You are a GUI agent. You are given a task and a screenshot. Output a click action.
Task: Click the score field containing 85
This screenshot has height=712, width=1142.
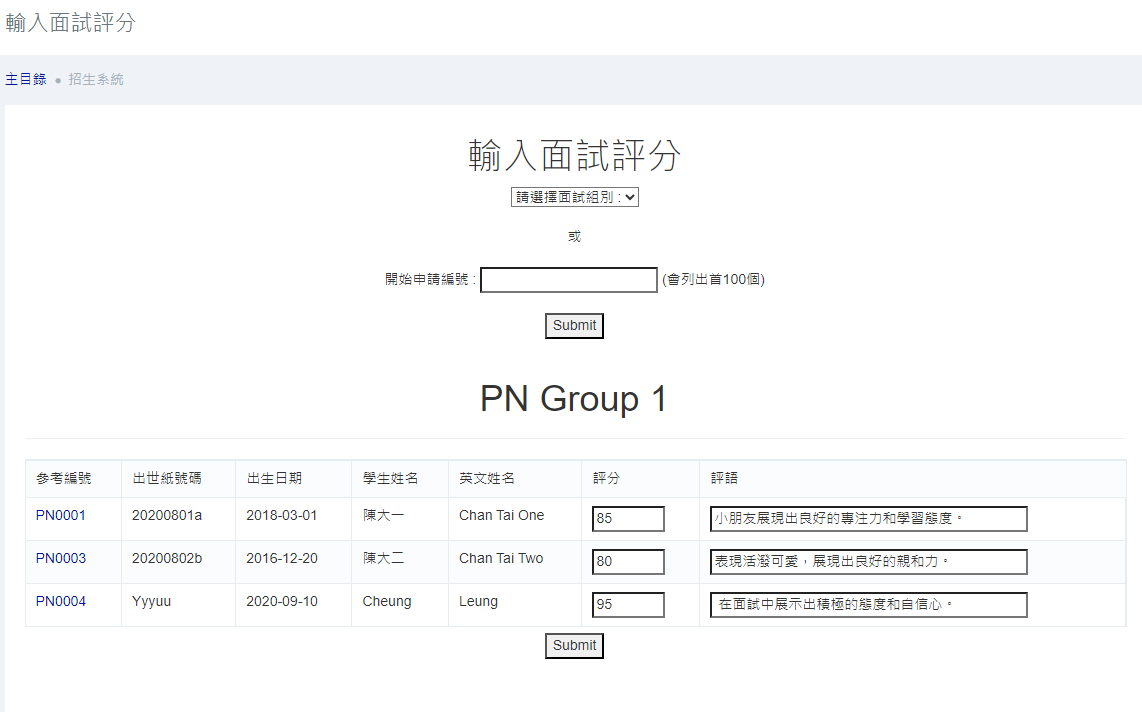coord(628,519)
